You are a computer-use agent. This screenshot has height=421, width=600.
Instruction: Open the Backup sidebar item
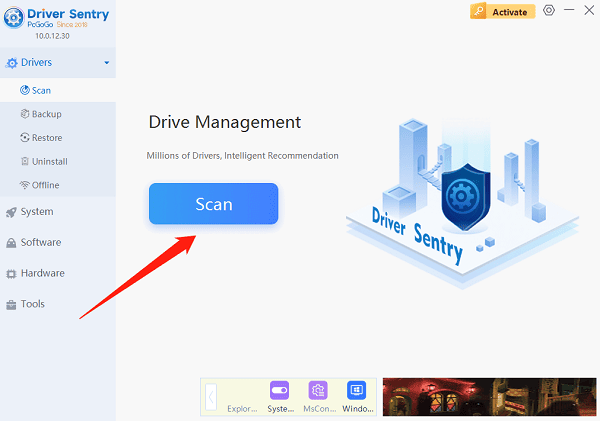click(45, 114)
